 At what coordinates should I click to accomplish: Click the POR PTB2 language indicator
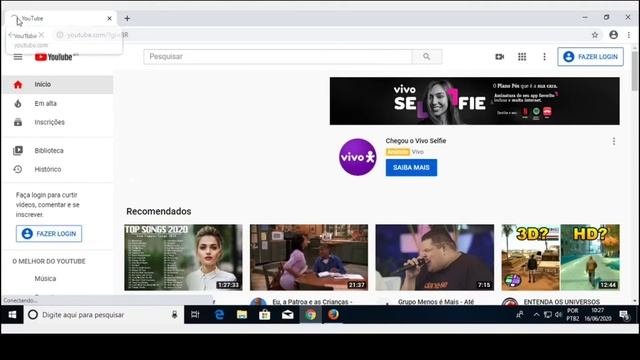click(x=573, y=315)
